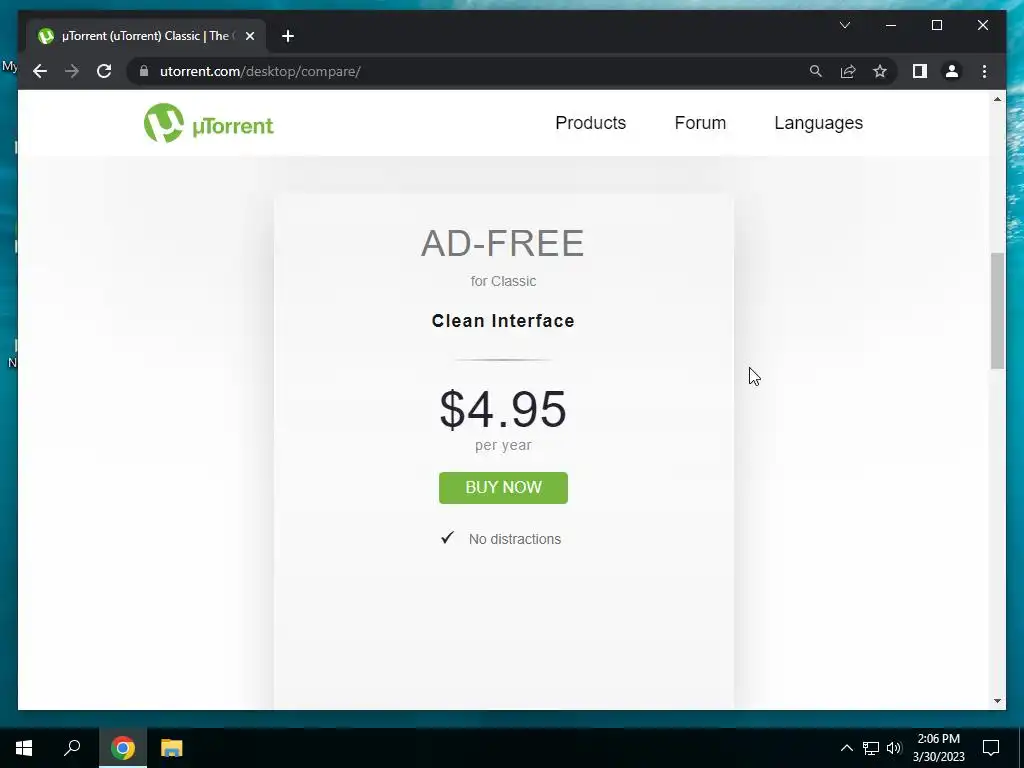The height and width of the screenshot is (768, 1024).
Task: Click the scroll-down arrow of the page scrollbar
Action: (x=997, y=701)
